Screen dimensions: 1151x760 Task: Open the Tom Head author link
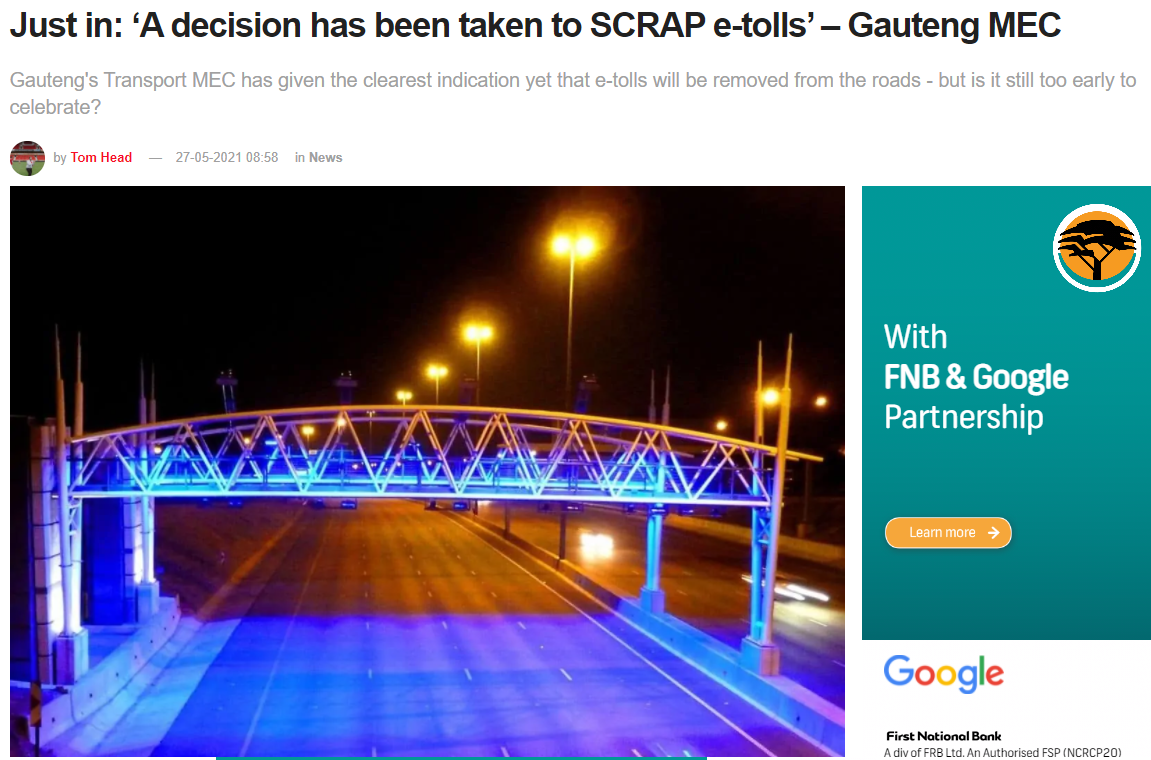[x=101, y=157]
